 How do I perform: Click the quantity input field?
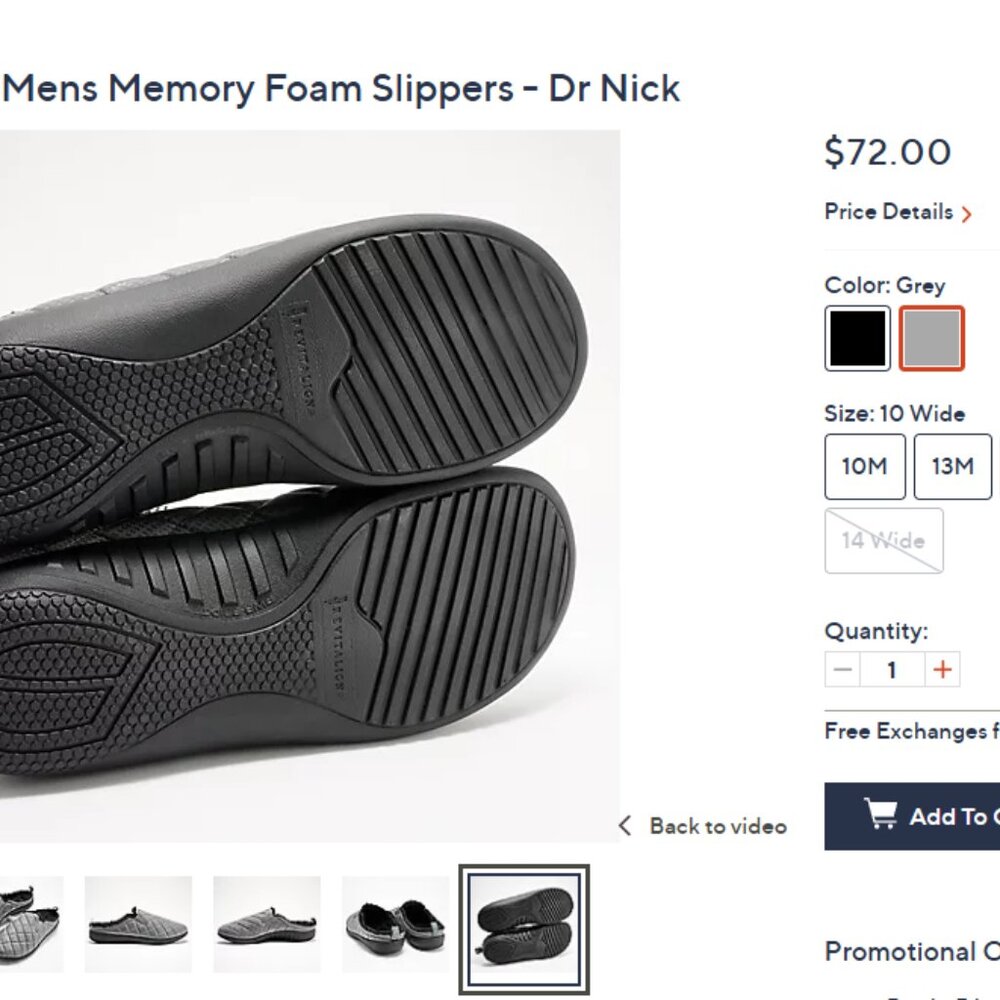pos(892,670)
